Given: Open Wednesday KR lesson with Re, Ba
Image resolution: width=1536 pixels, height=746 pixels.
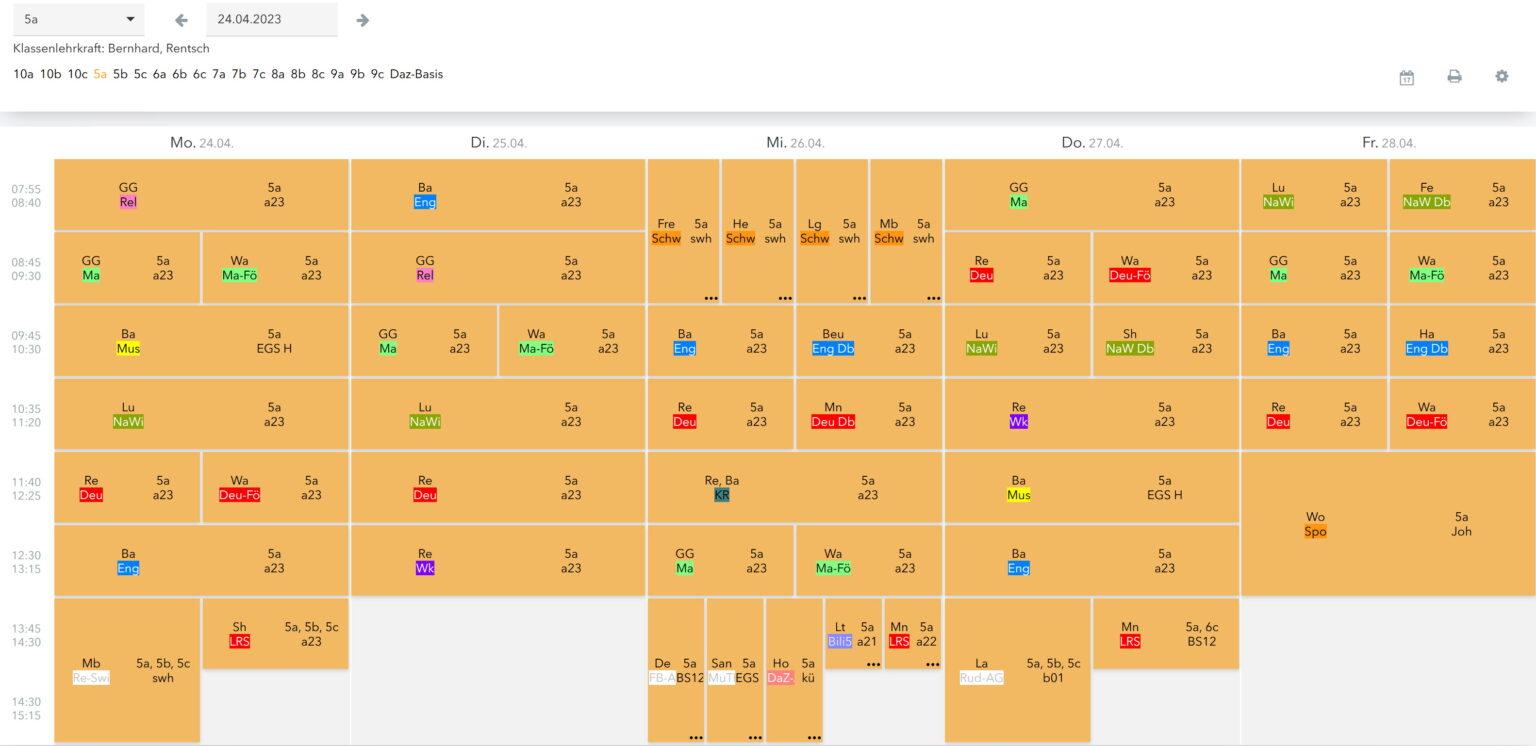Looking at the screenshot, I should (x=795, y=487).
